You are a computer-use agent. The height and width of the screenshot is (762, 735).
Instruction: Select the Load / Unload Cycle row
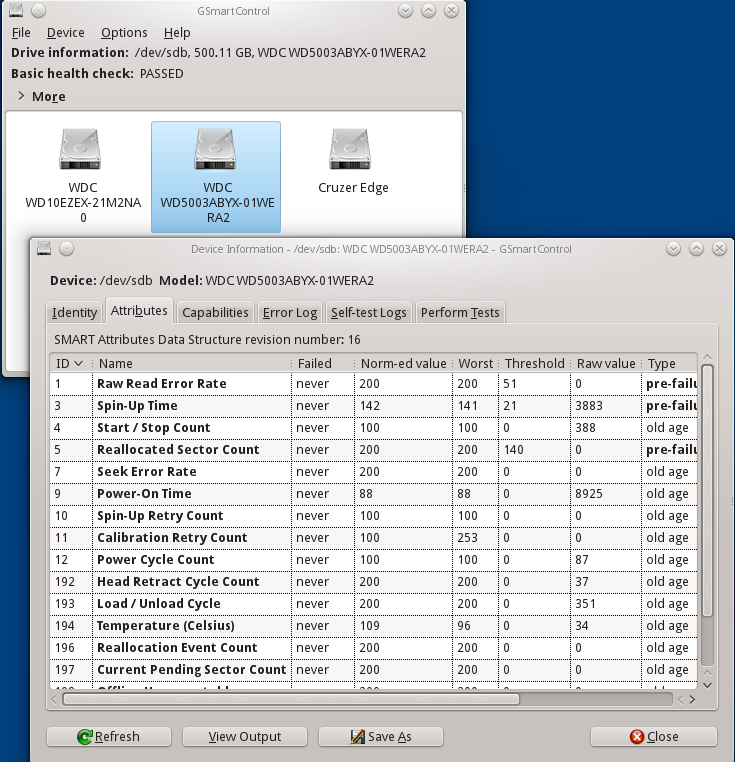pos(373,604)
